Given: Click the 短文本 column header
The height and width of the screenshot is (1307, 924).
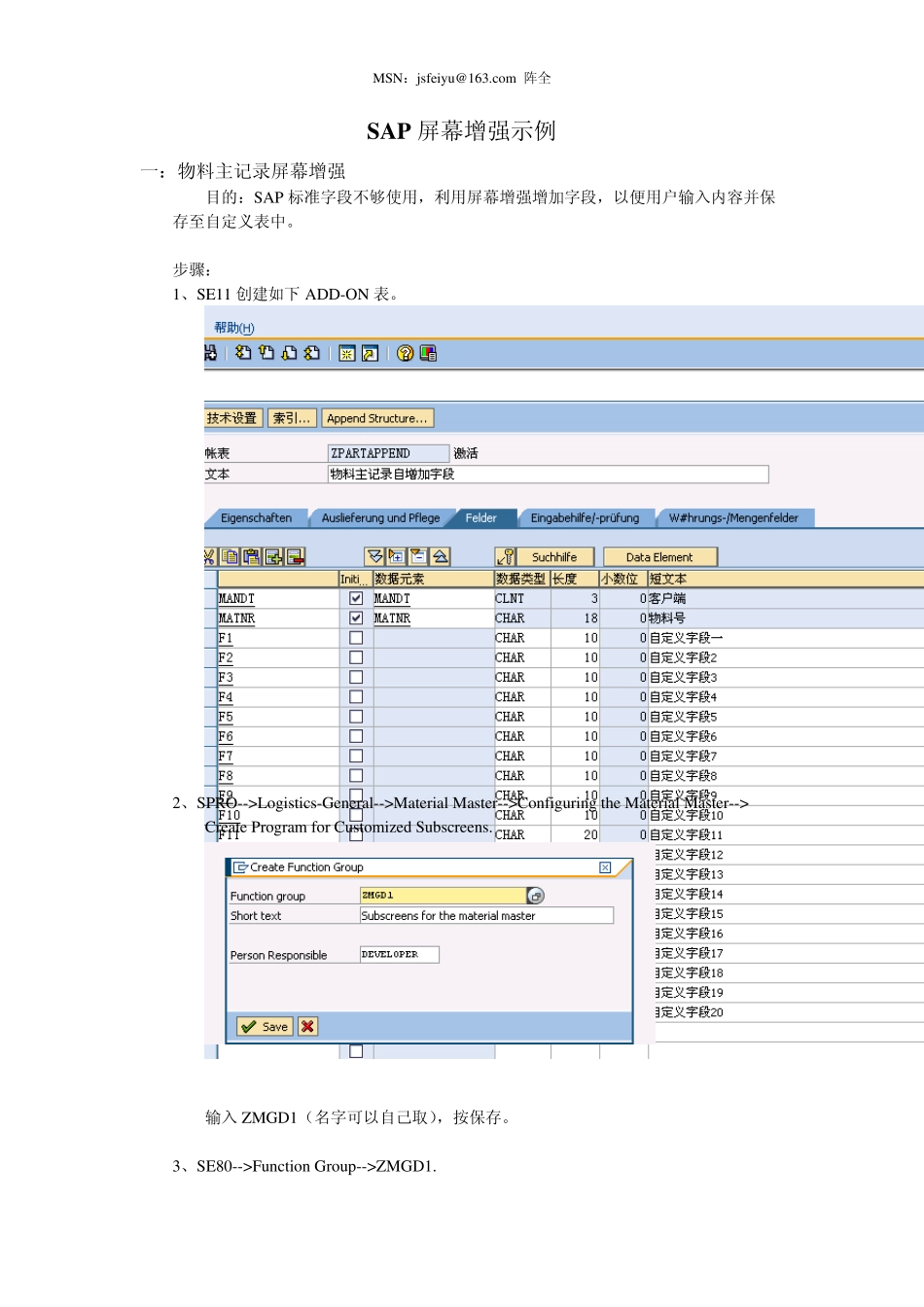Looking at the screenshot, I should point(785,579).
